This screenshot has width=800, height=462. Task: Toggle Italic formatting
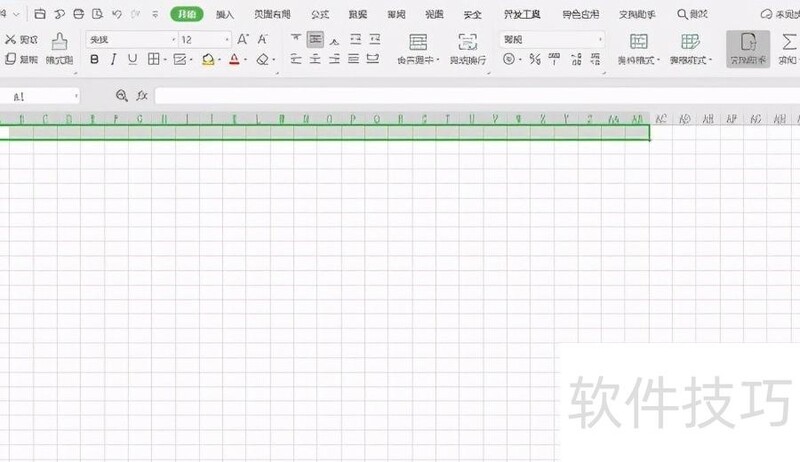[113, 60]
